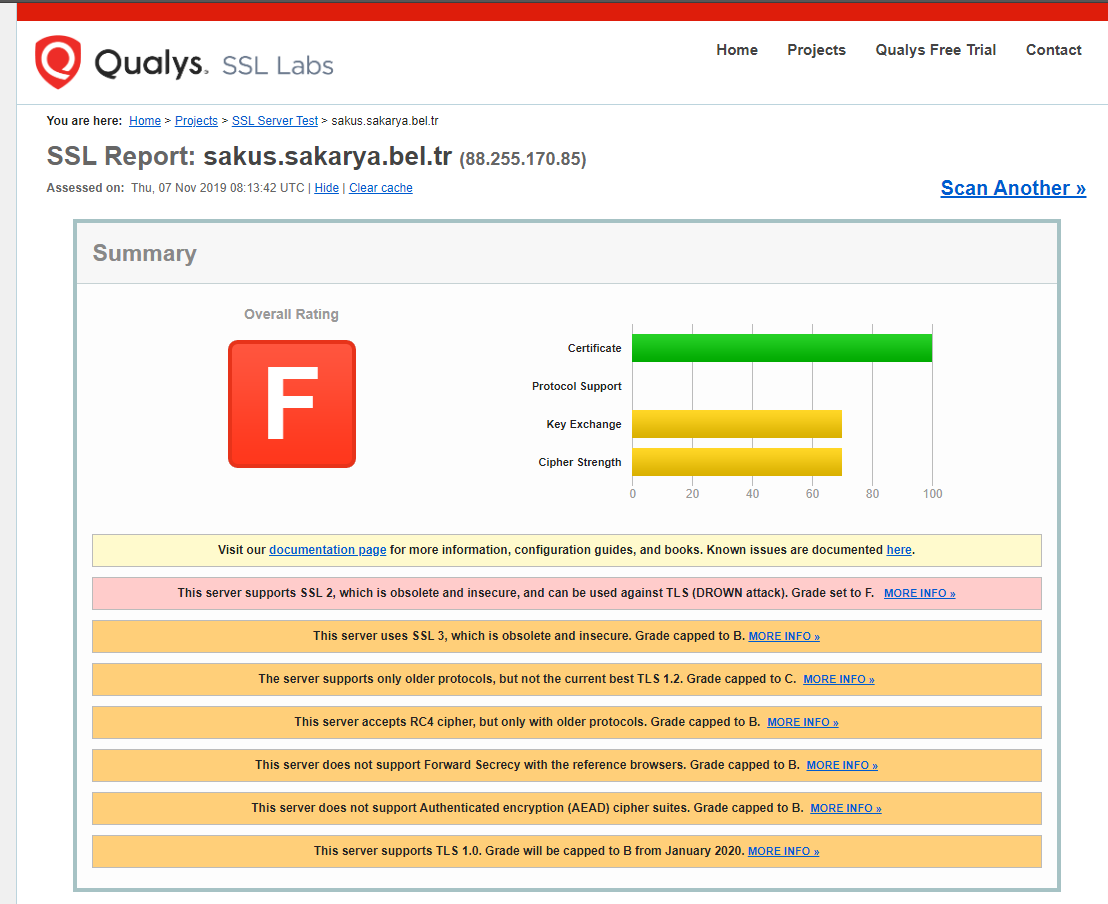Select Qualys Free Trial in navigation
Screen dimensions: 1108x904
point(934,49)
